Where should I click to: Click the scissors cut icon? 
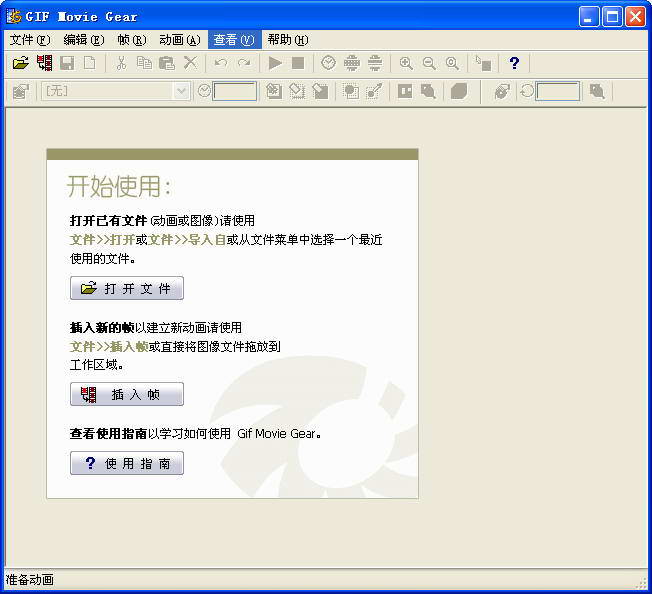(121, 63)
